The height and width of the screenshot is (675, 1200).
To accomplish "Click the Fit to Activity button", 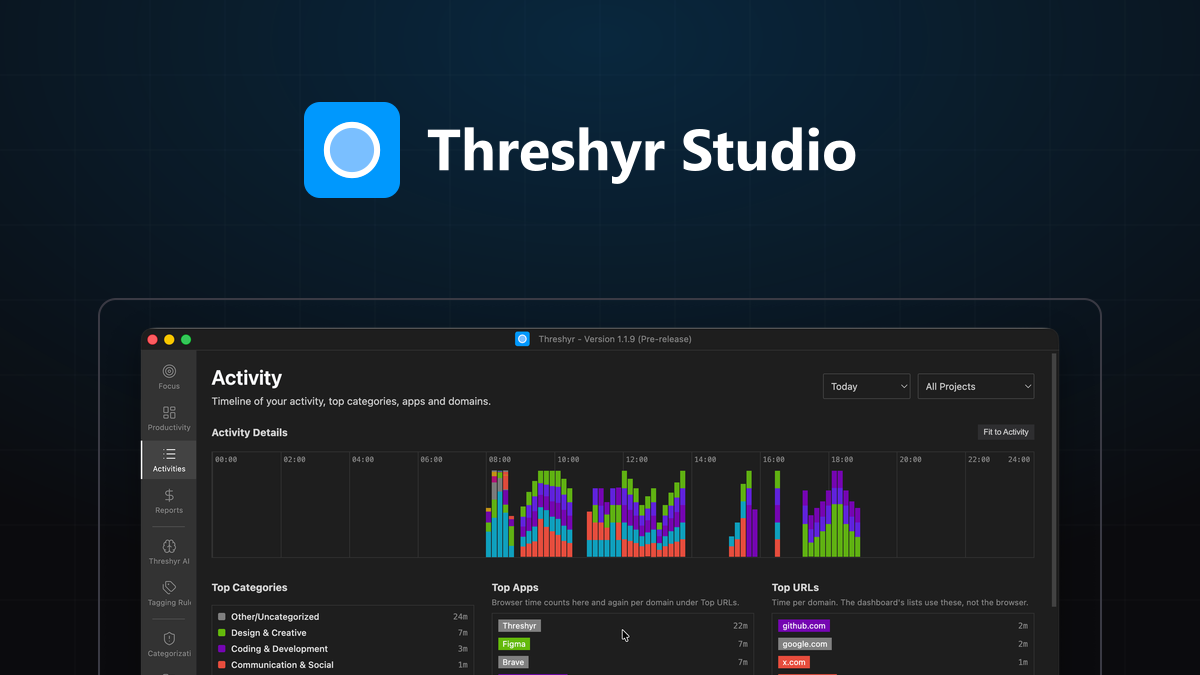I will pos(1006,432).
